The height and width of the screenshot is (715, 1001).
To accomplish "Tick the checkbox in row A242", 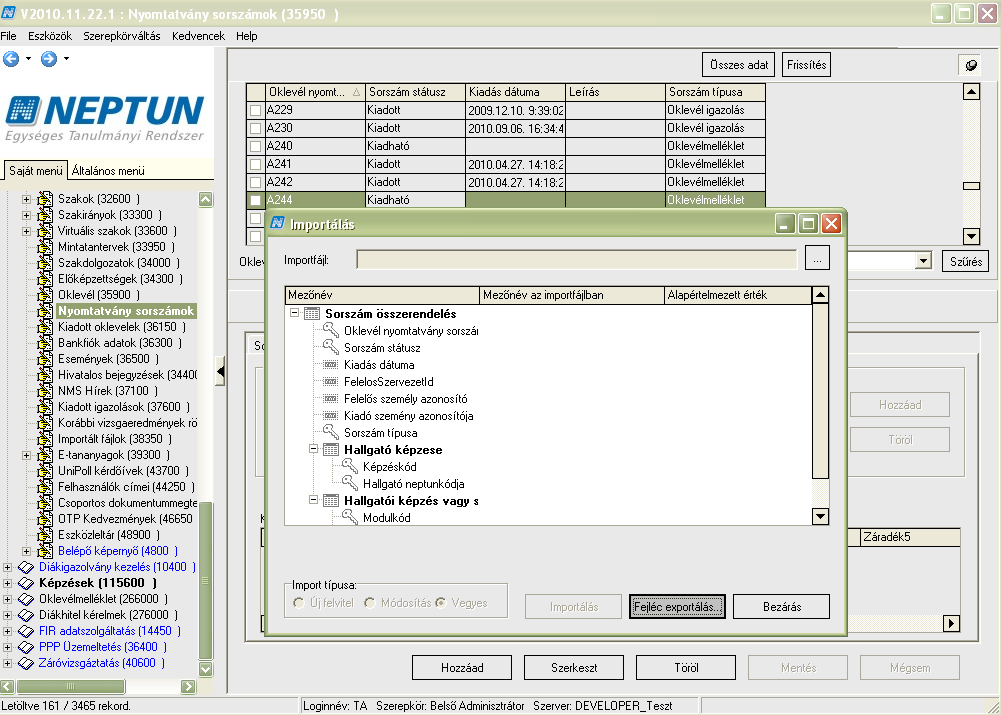I will coord(255,182).
